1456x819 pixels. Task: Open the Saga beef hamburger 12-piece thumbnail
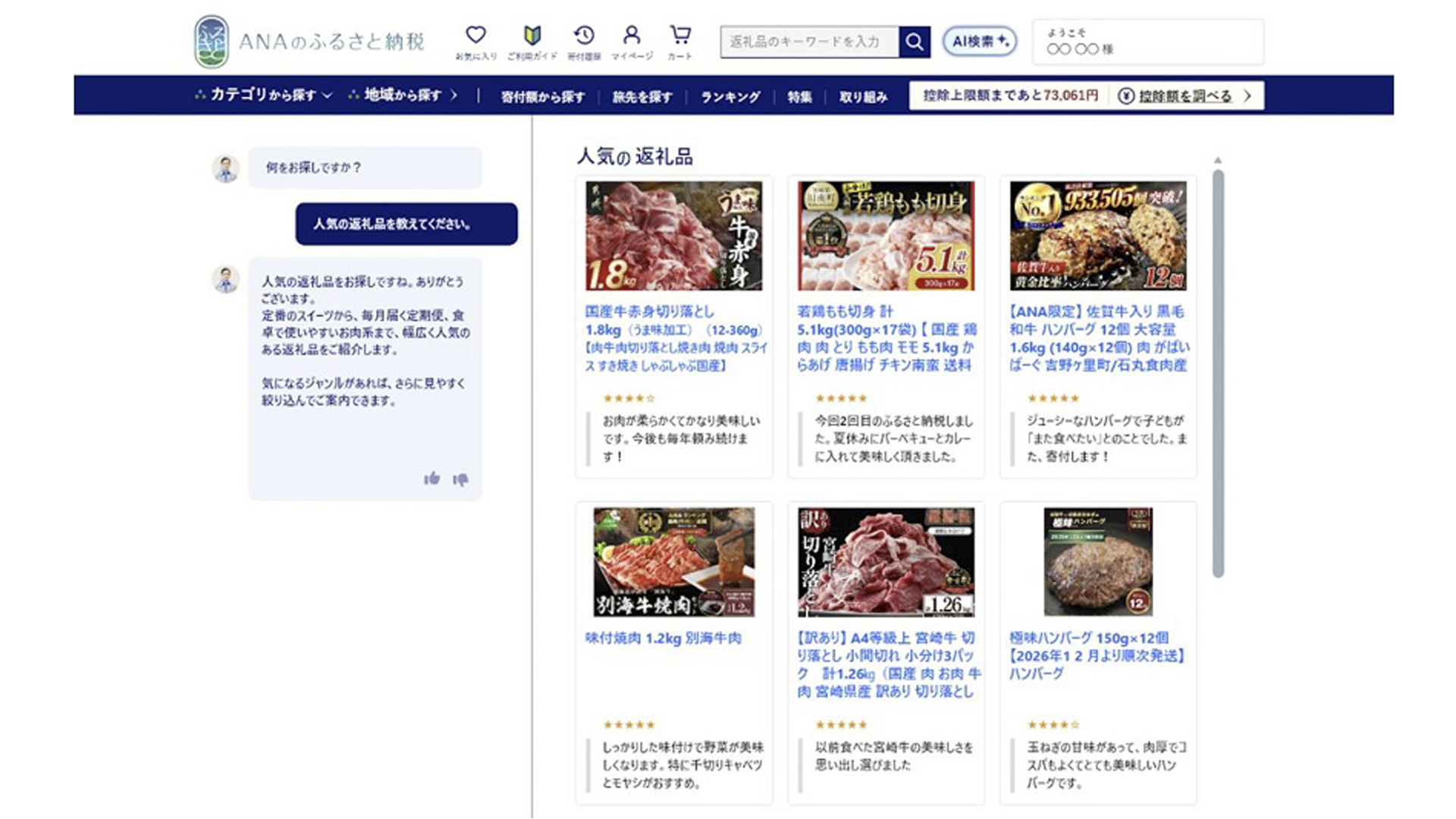click(1098, 236)
